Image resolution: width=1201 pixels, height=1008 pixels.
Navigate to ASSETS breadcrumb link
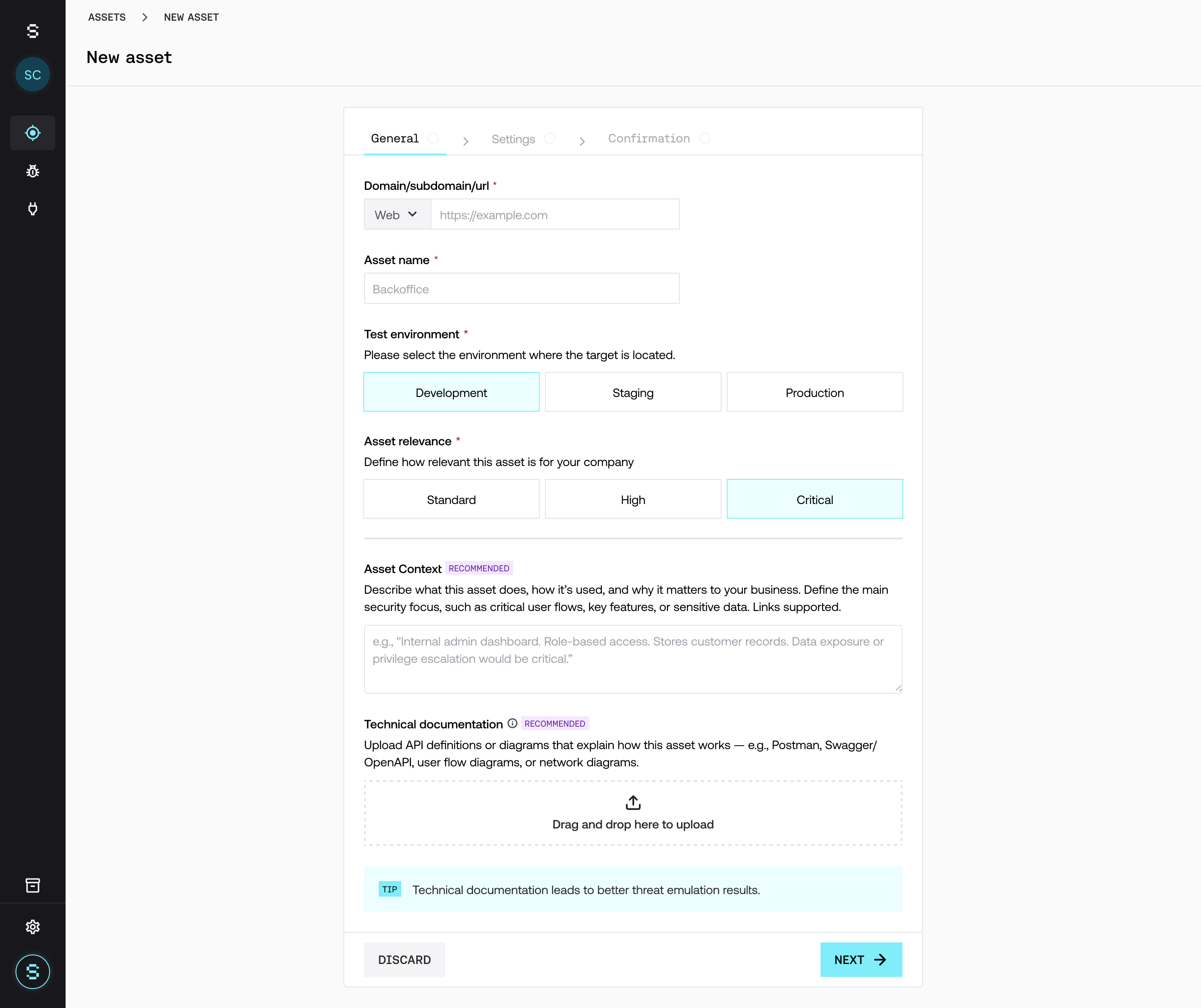(107, 17)
